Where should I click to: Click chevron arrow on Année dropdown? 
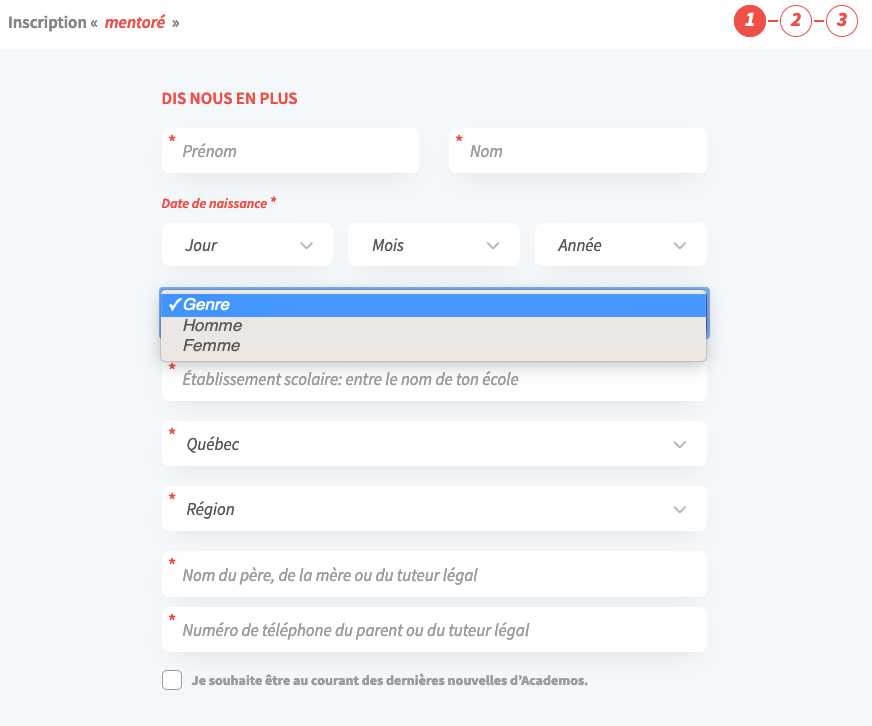pyautogui.click(x=680, y=245)
